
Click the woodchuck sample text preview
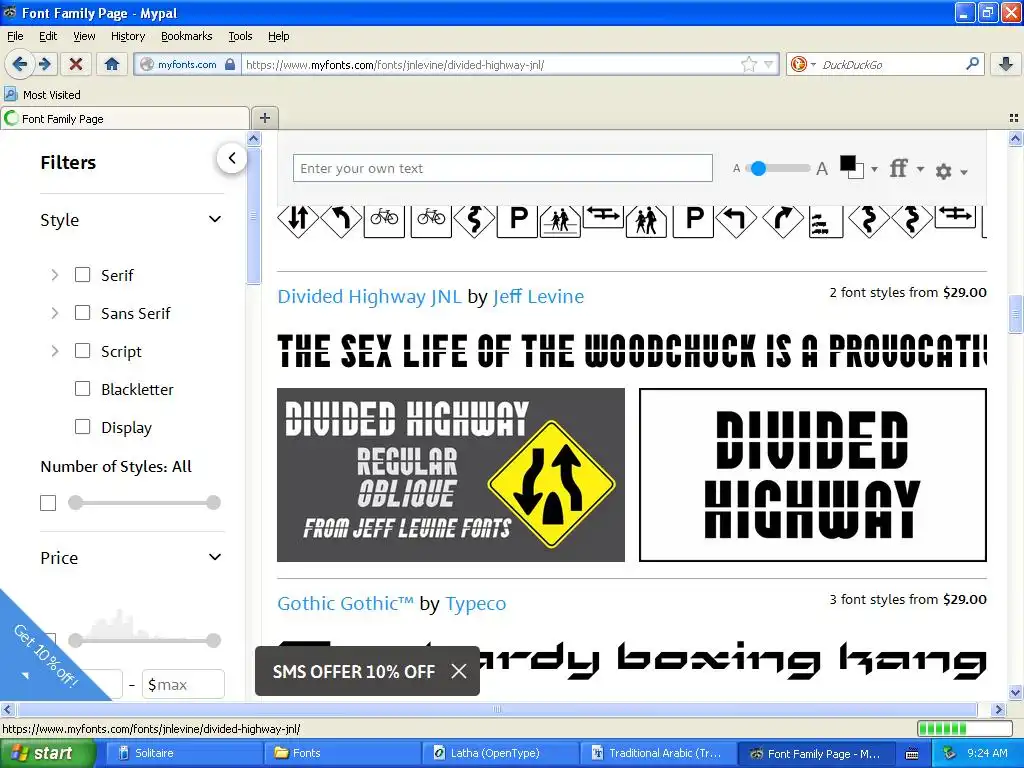[x=632, y=350]
